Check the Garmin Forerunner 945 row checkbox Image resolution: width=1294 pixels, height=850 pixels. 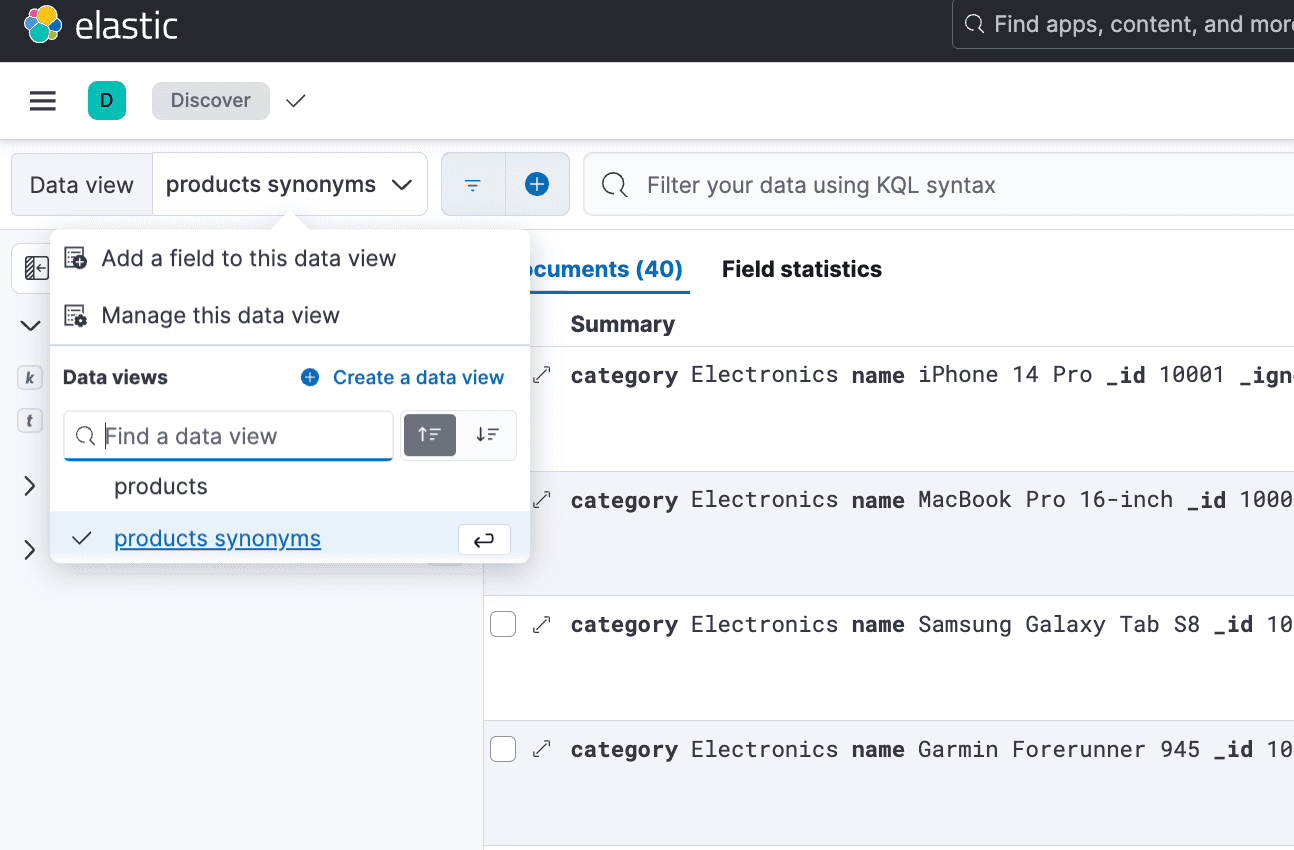coord(503,749)
